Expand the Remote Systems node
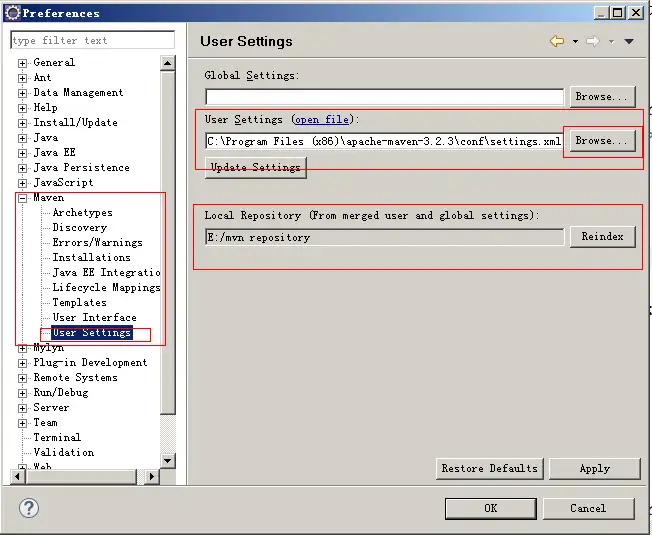Screen dimensions: 652x535 coord(22,378)
